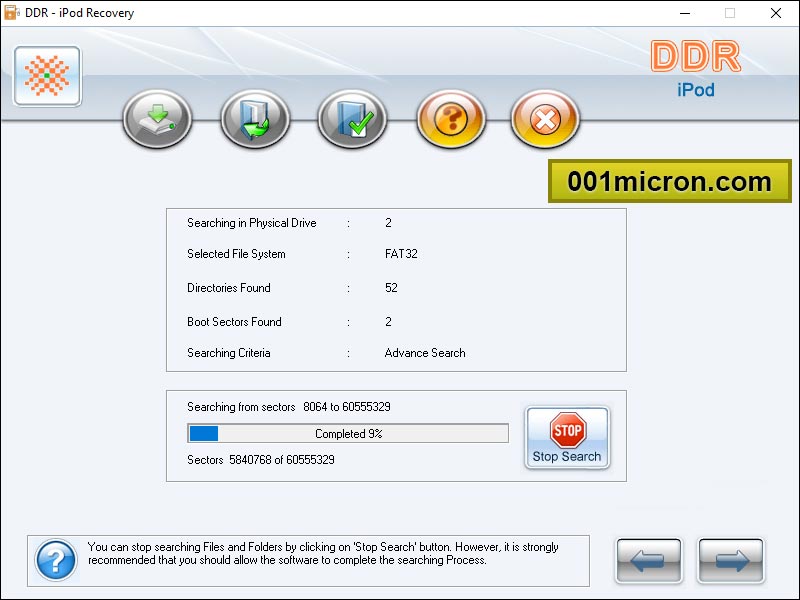Click the book icon with green checkmark
Screen dimensions: 800x600
coord(352,118)
